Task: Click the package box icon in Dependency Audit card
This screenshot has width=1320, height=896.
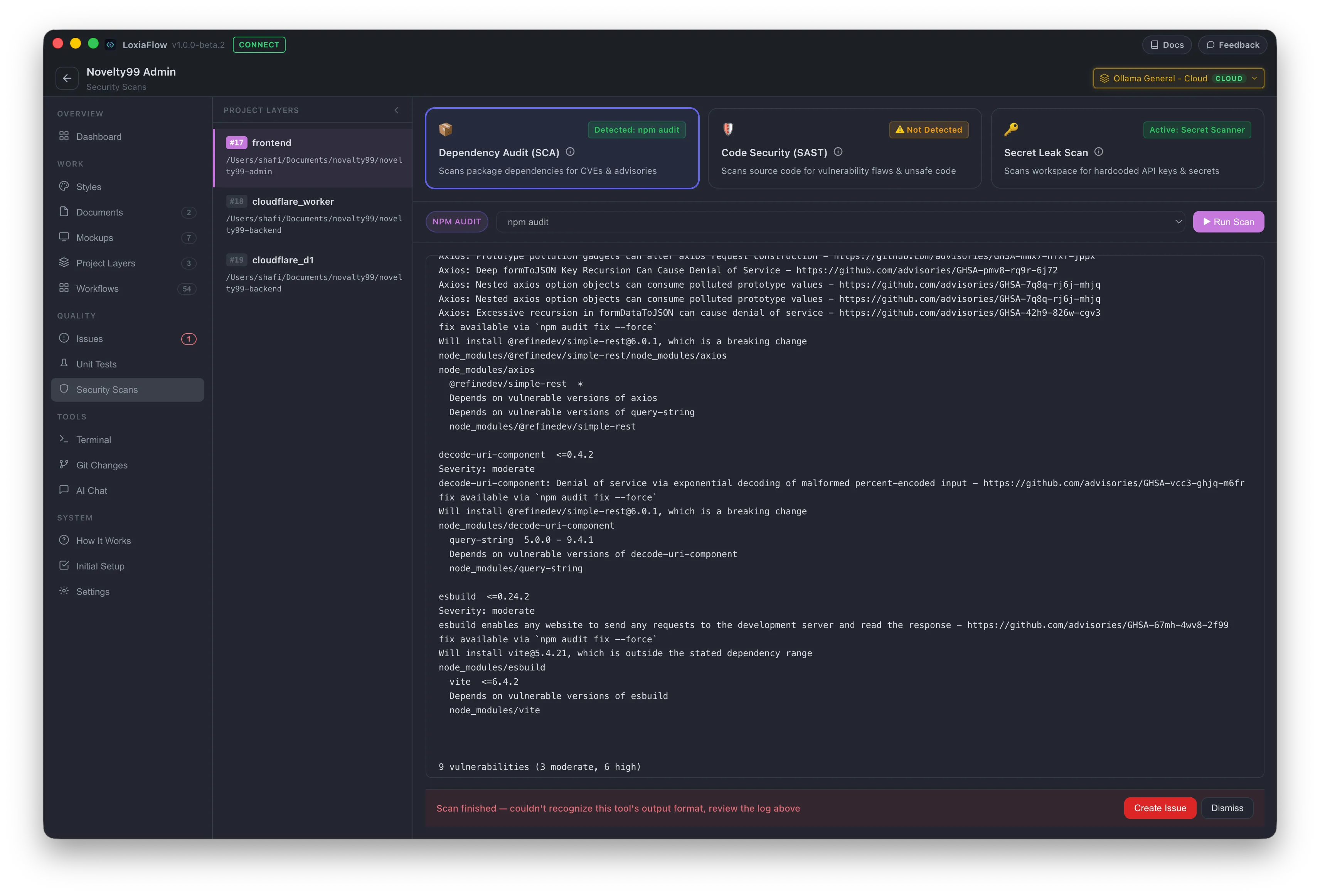Action: coord(446,130)
